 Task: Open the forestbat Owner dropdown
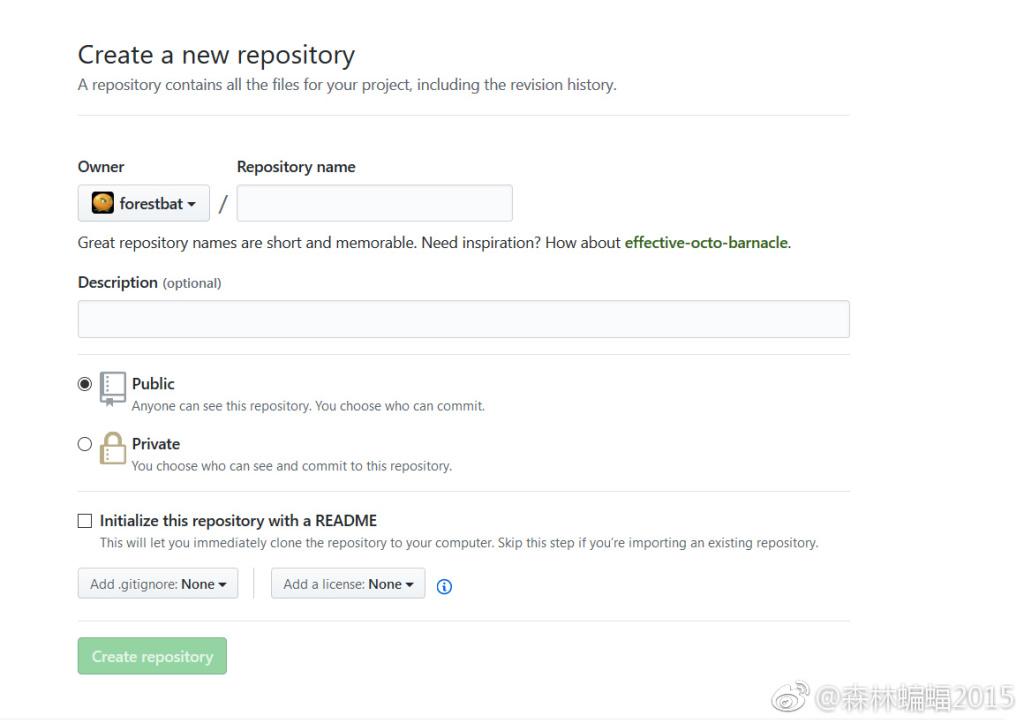coord(144,203)
